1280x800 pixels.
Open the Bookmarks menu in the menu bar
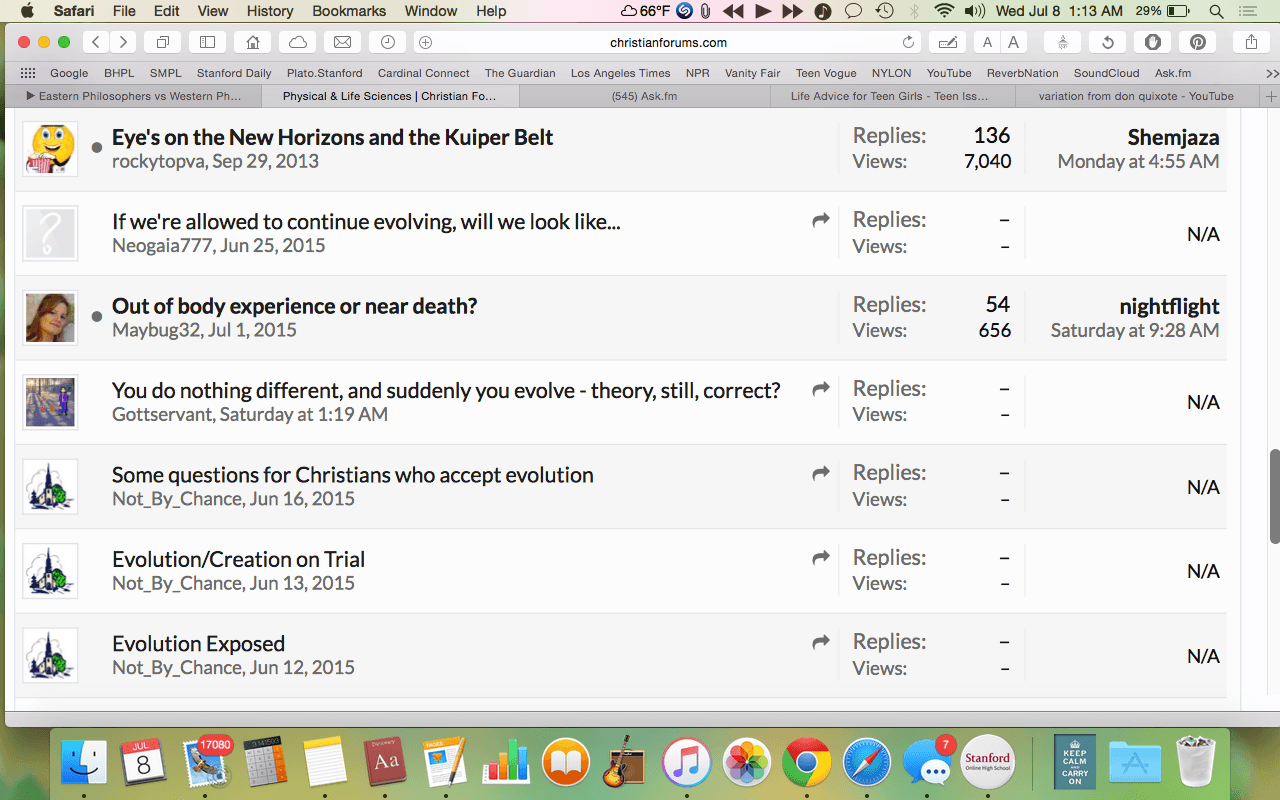349,11
